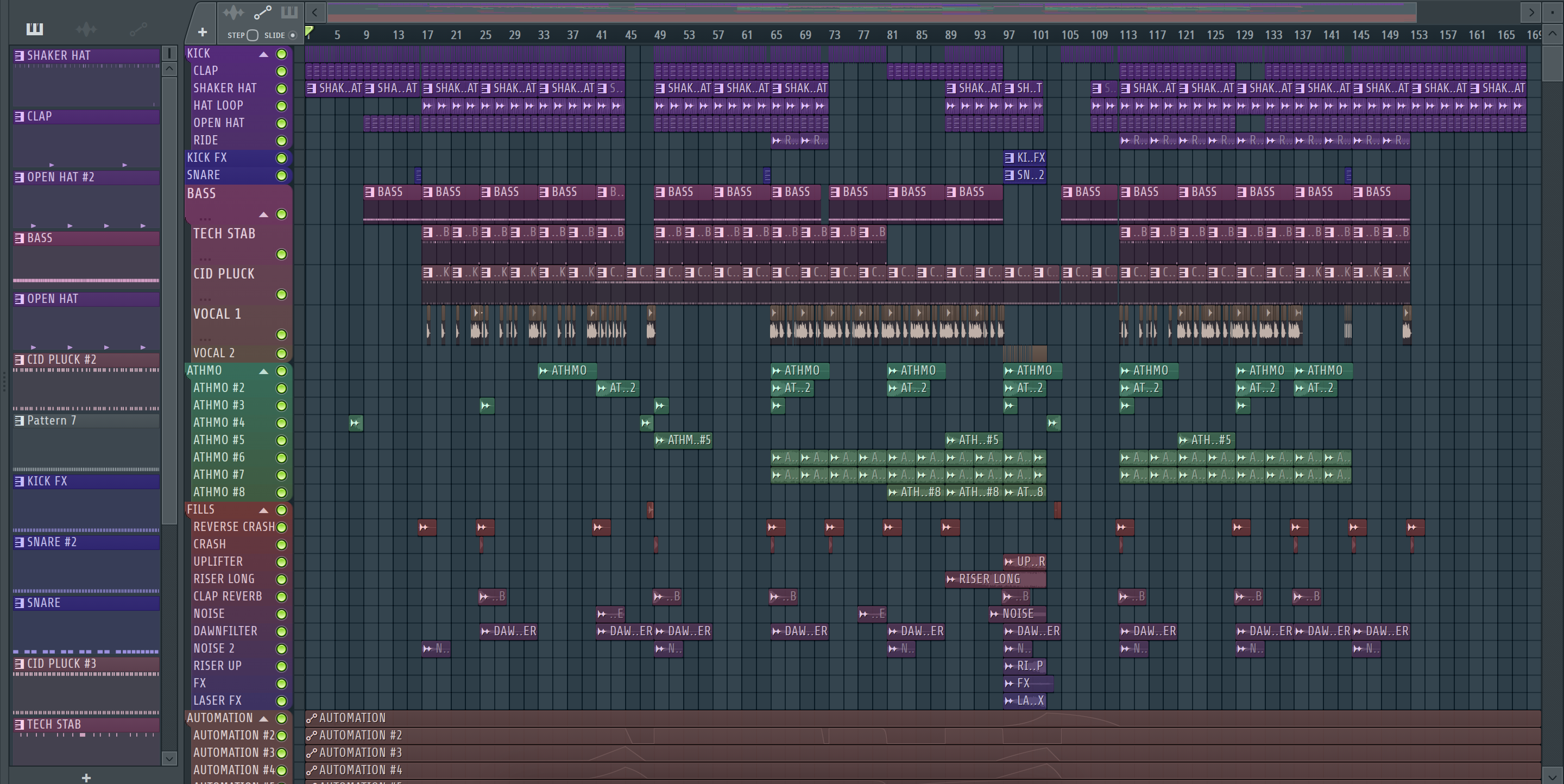This screenshot has width=1564, height=784.
Task: Mute the AUTOMATION #3 track
Action: 281,753
